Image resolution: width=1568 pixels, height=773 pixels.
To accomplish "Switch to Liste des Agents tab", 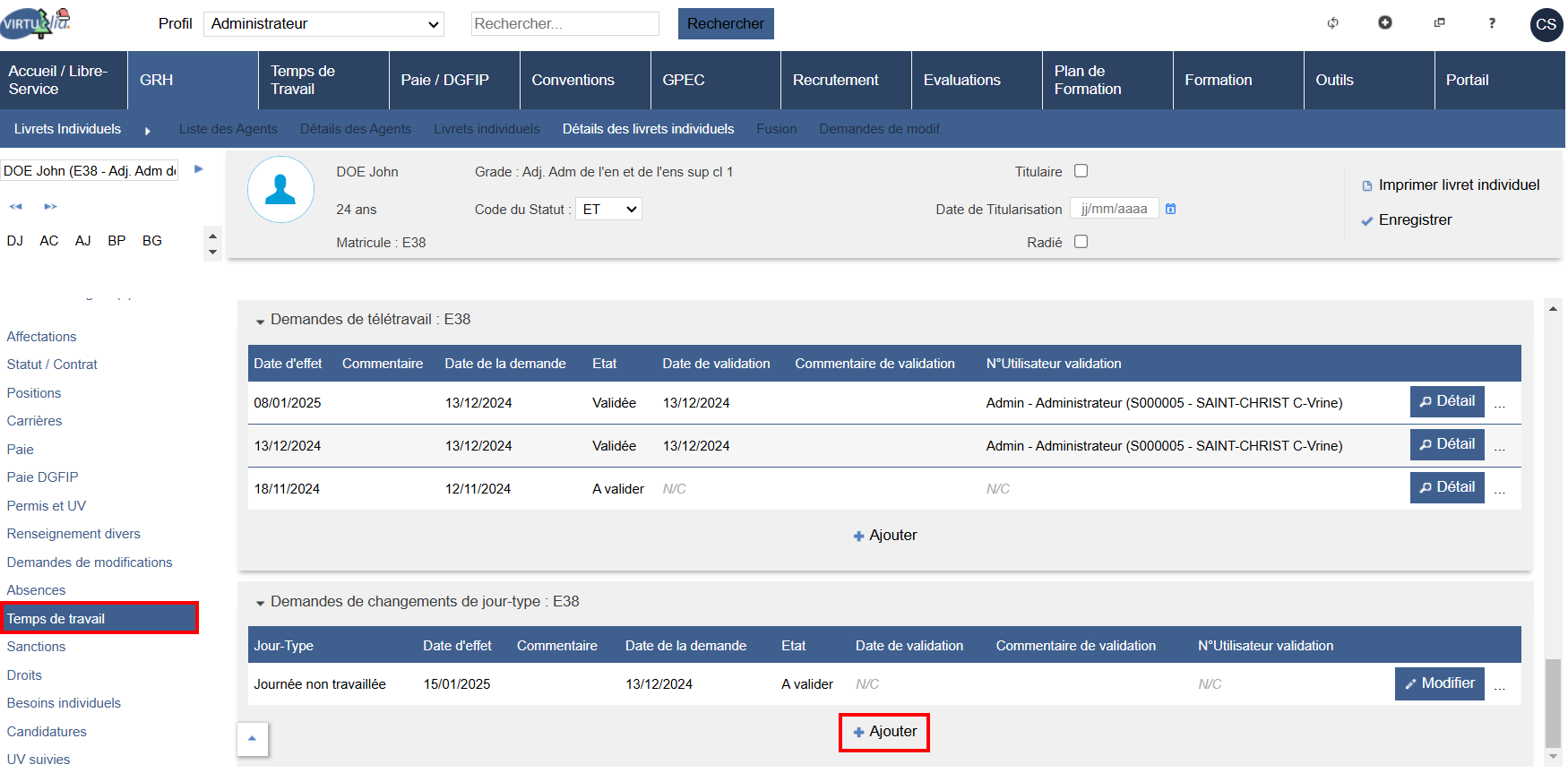I will coord(228,129).
